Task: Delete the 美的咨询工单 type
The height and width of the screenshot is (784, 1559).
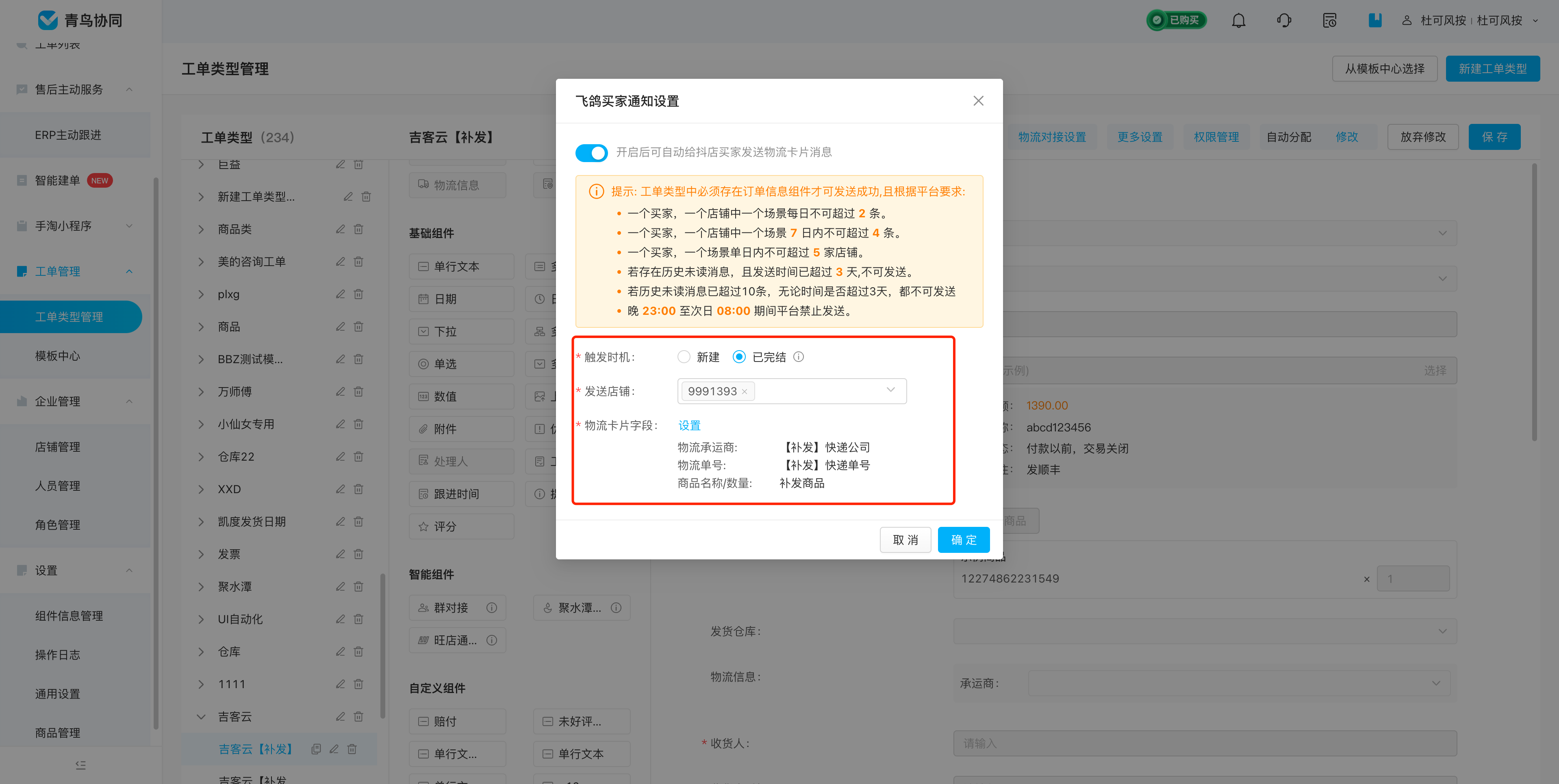Action: 358,262
